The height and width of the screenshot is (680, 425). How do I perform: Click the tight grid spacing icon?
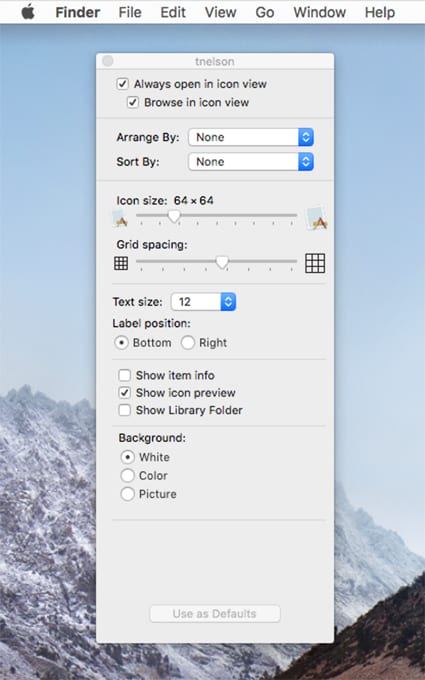coord(121,263)
